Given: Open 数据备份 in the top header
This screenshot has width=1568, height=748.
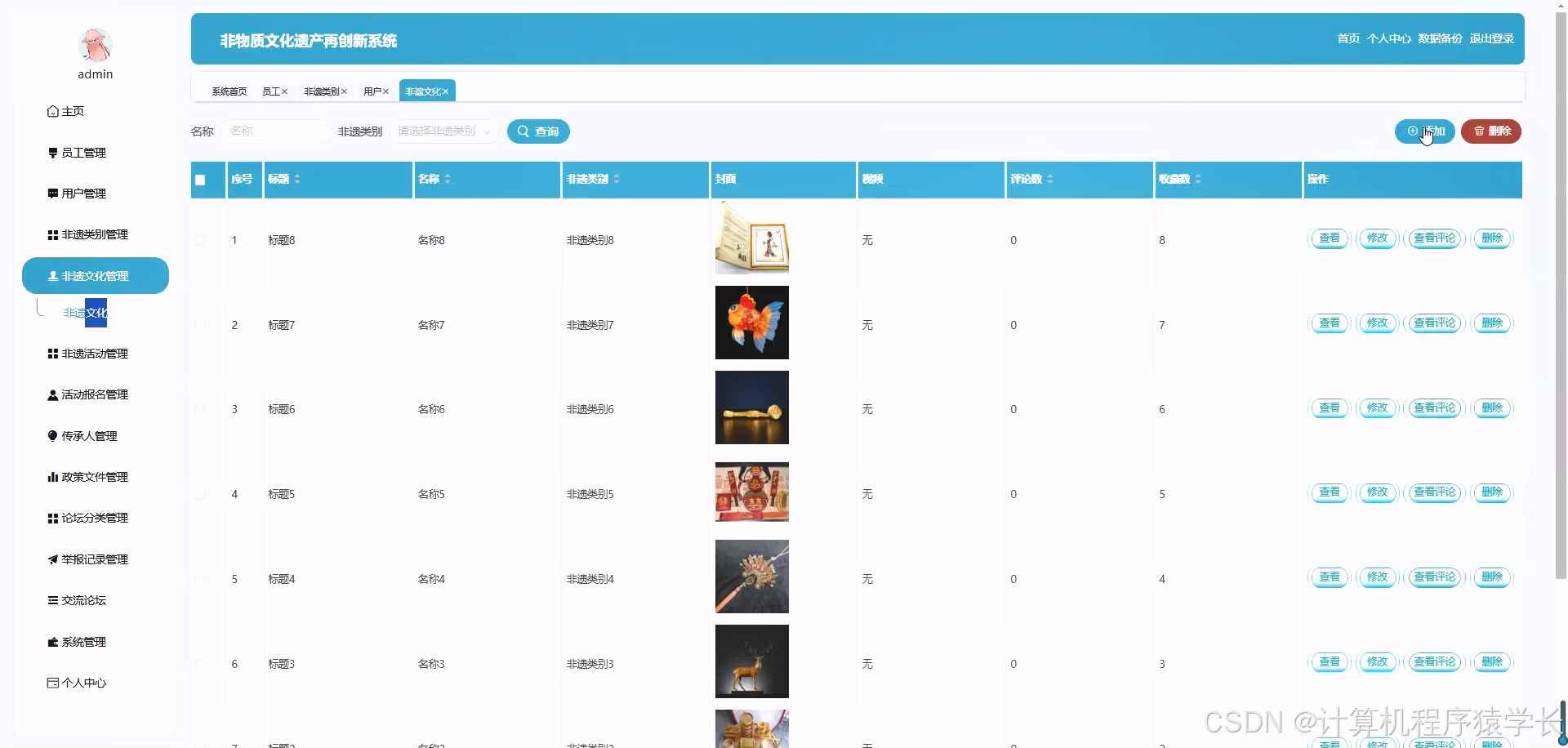Looking at the screenshot, I should 1440,38.
